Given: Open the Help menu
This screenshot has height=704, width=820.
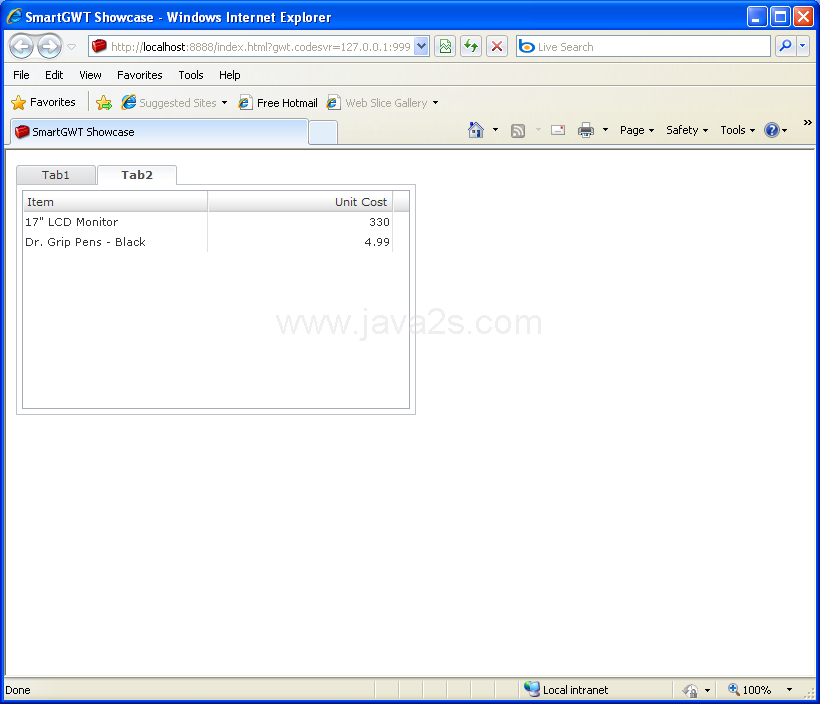Looking at the screenshot, I should (230, 75).
